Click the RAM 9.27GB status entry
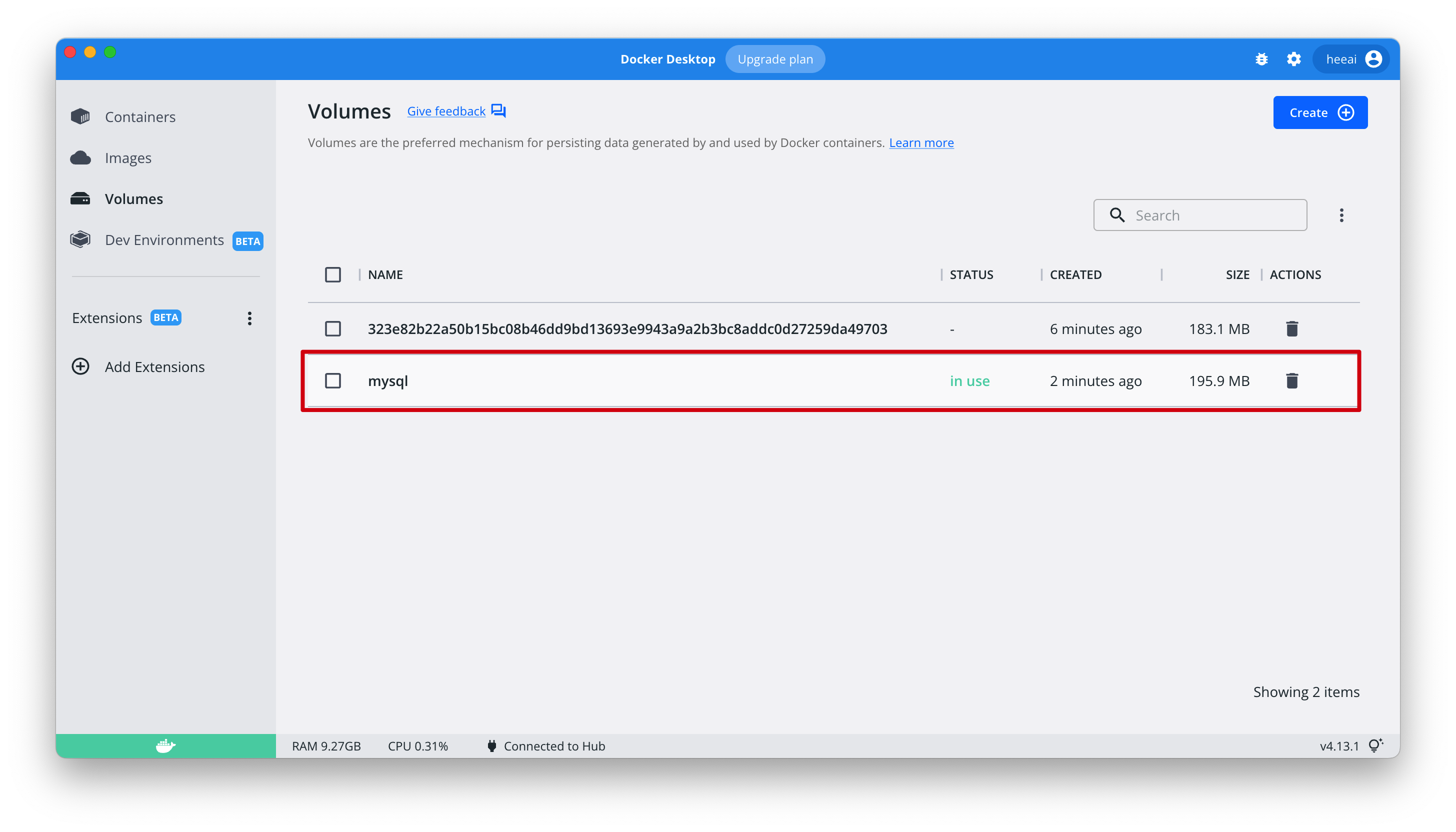Viewport: 1456px width, 832px height. click(325, 746)
